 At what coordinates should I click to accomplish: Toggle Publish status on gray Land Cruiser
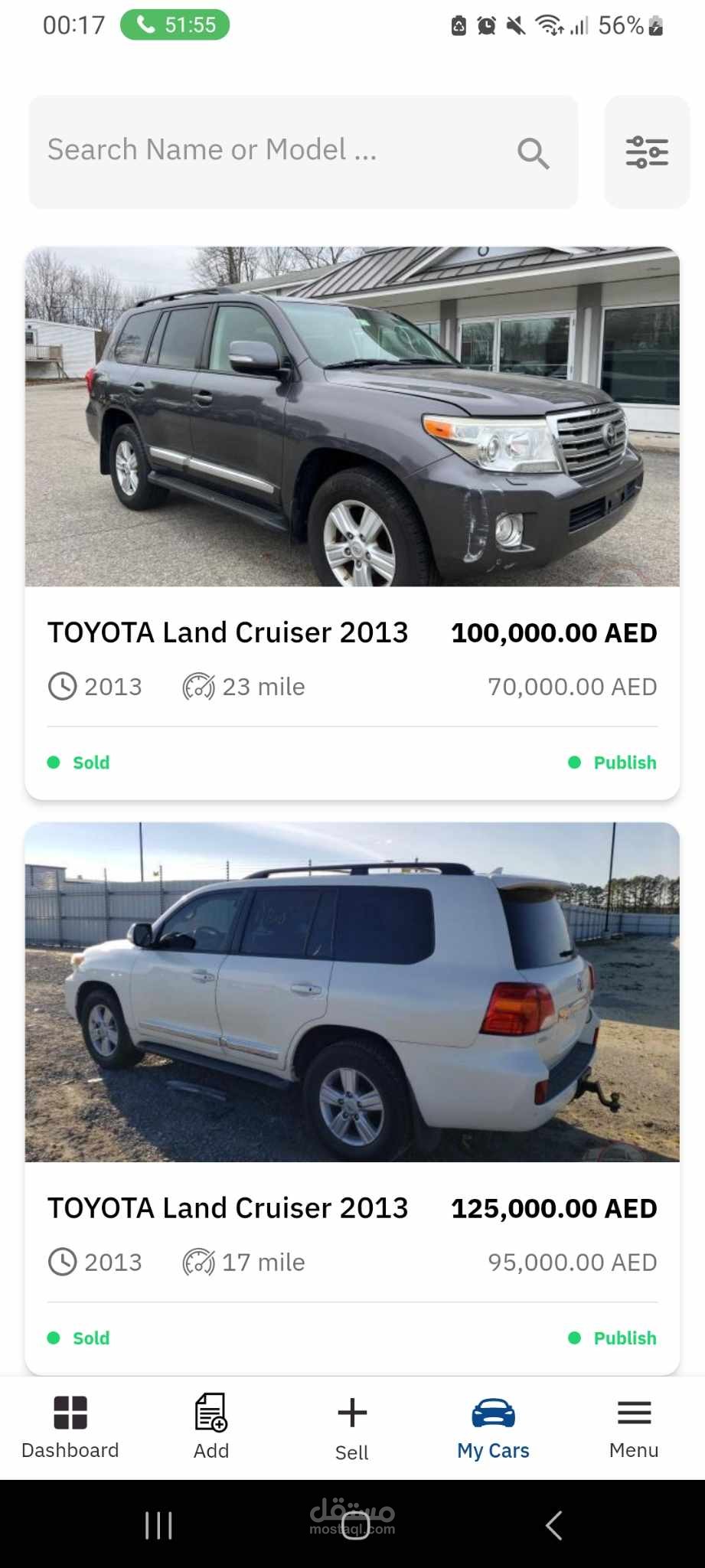(612, 763)
